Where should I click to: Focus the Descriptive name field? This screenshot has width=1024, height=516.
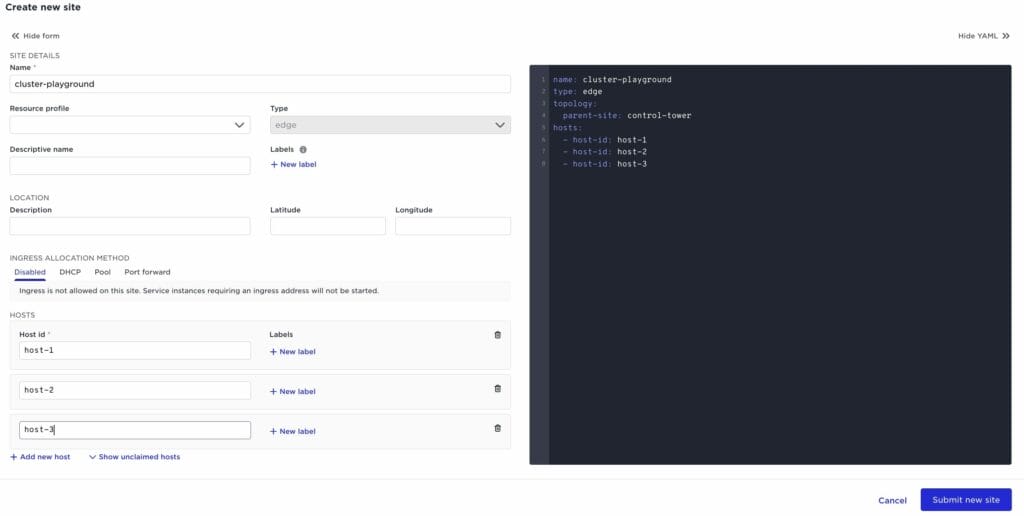click(x=130, y=166)
